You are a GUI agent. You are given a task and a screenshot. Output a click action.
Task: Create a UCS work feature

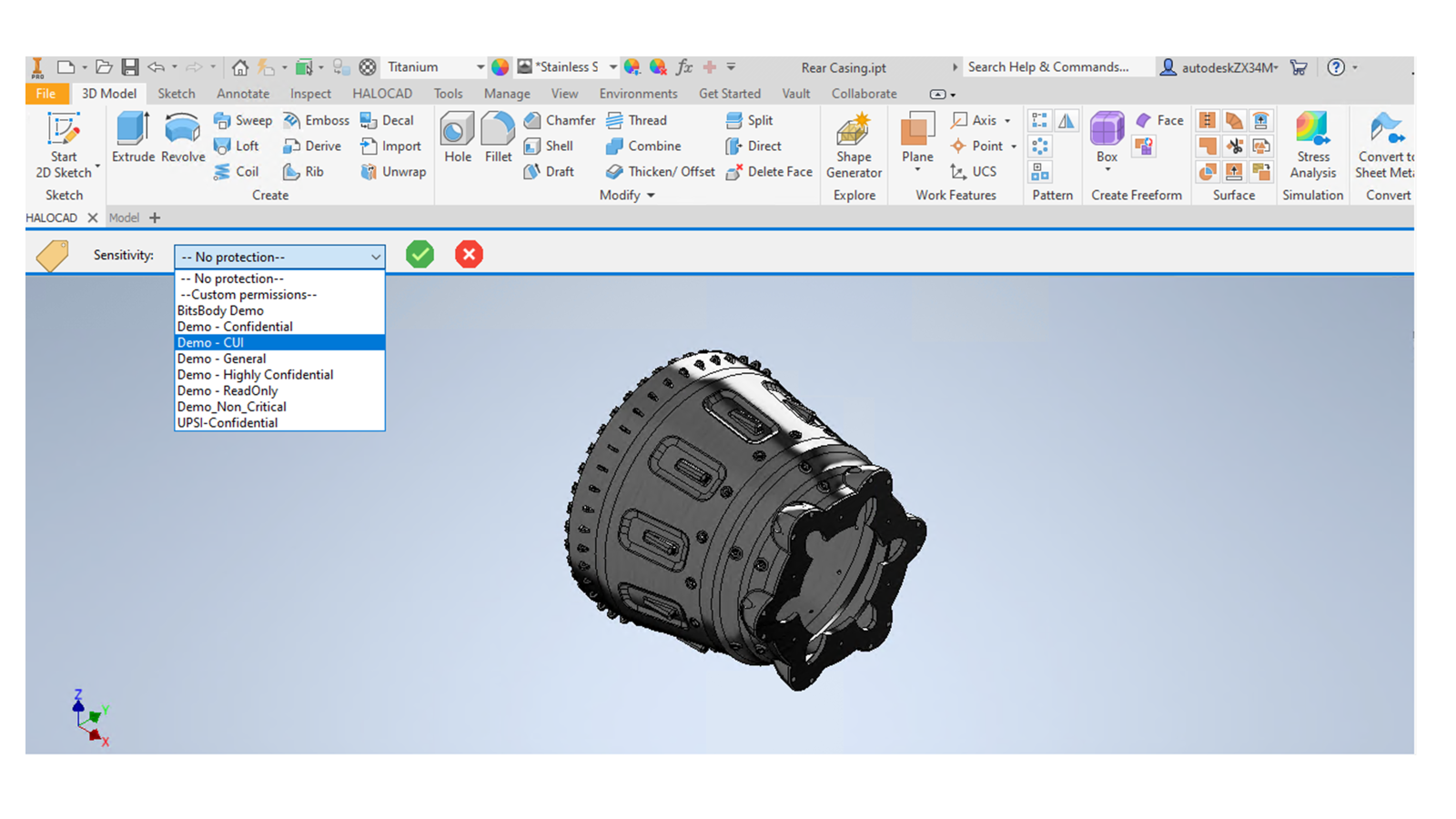pos(973,171)
